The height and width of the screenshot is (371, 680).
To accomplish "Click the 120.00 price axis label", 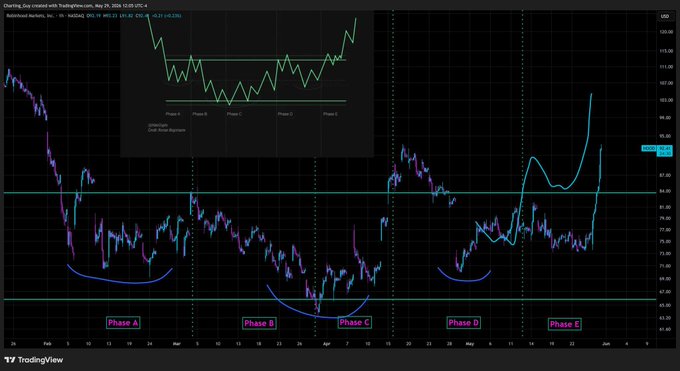I will click(x=666, y=32).
